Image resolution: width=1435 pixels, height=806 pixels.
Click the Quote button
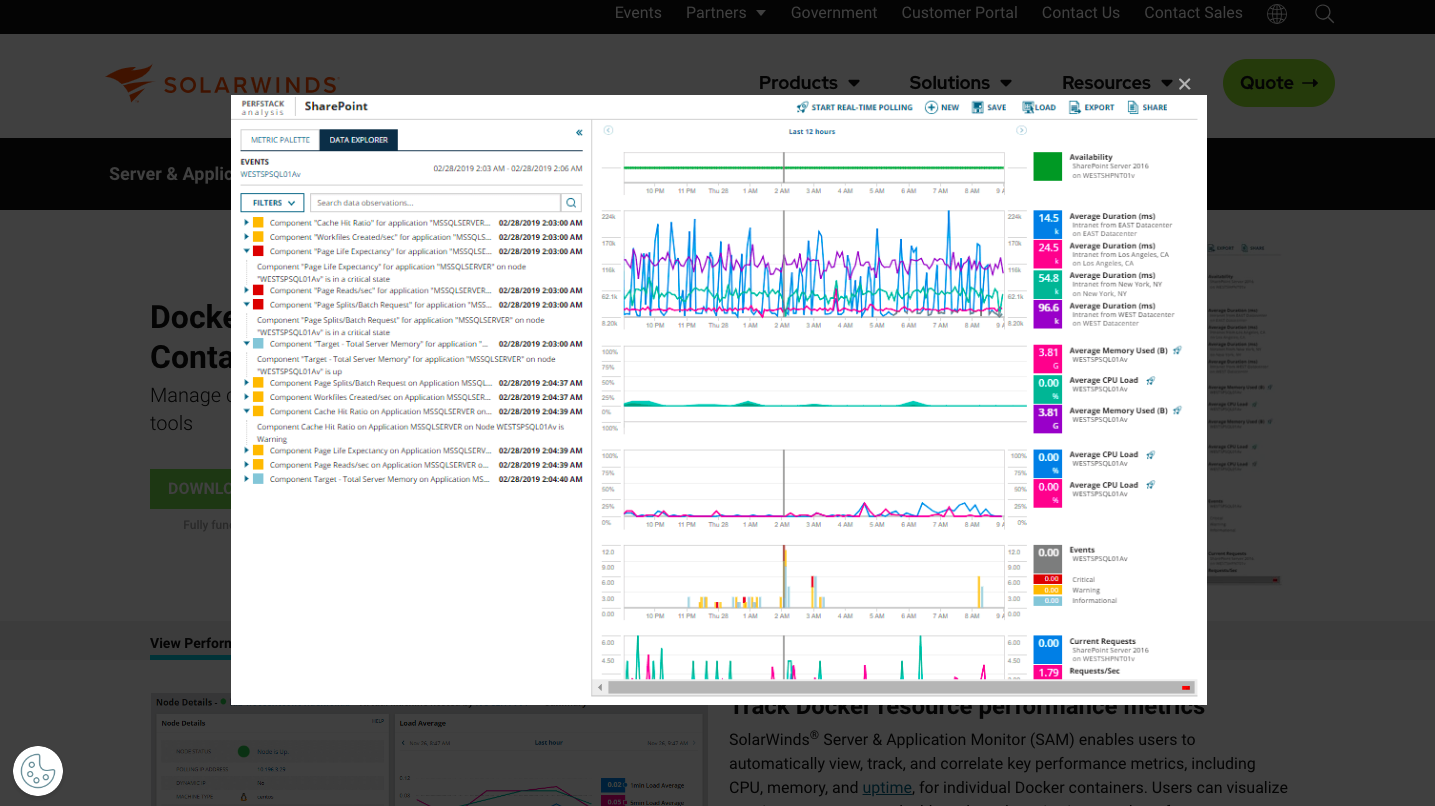point(1278,83)
